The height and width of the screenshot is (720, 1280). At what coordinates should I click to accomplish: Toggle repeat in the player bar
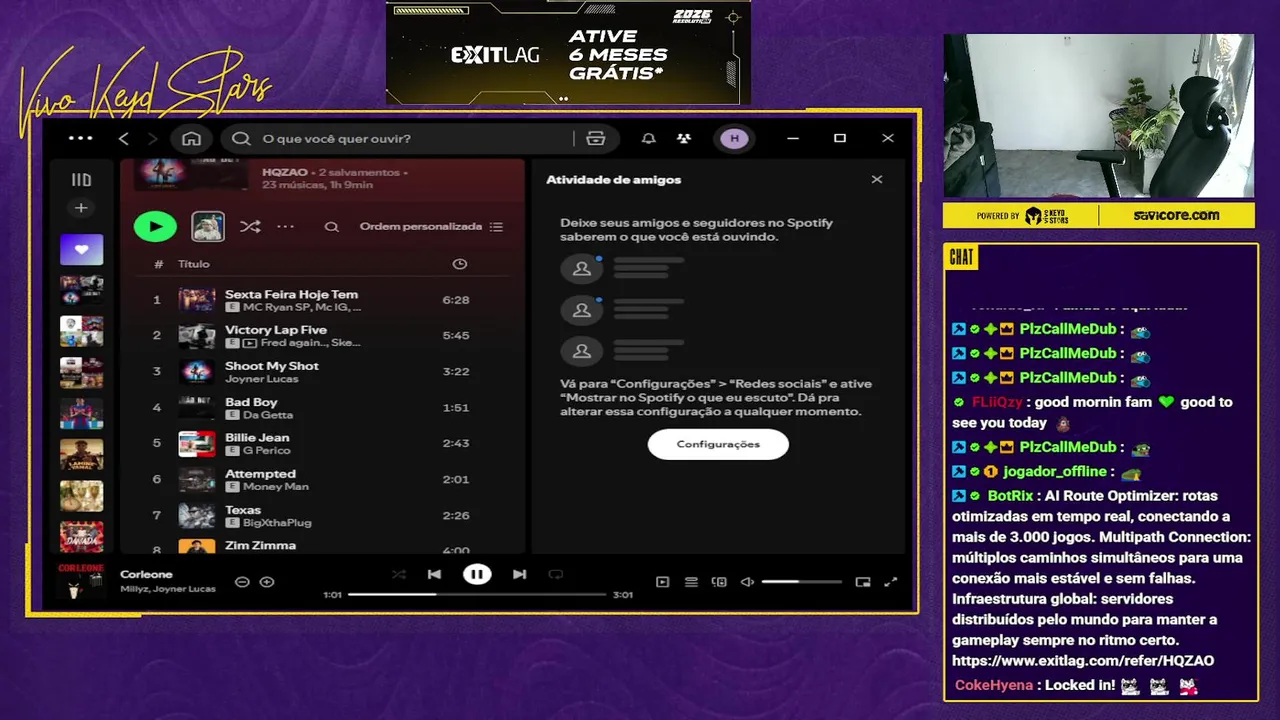556,574
